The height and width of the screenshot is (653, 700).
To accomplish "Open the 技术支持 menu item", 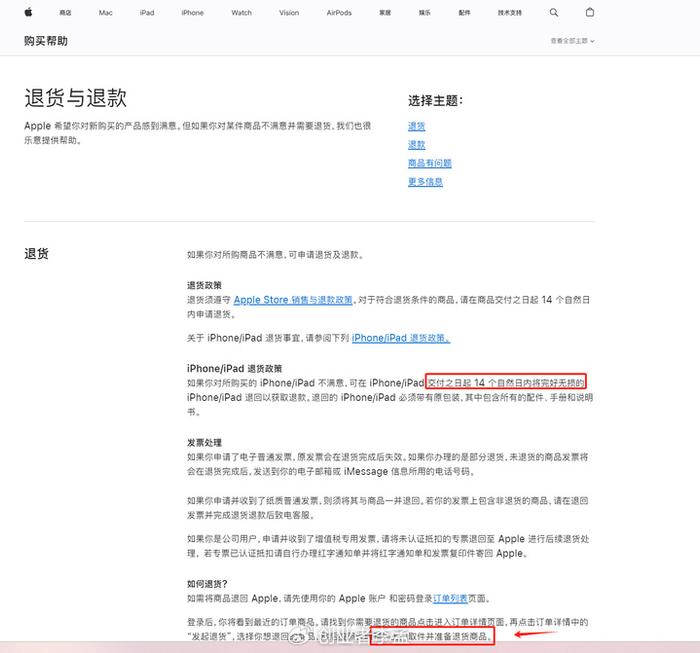I will pos(510,13).
